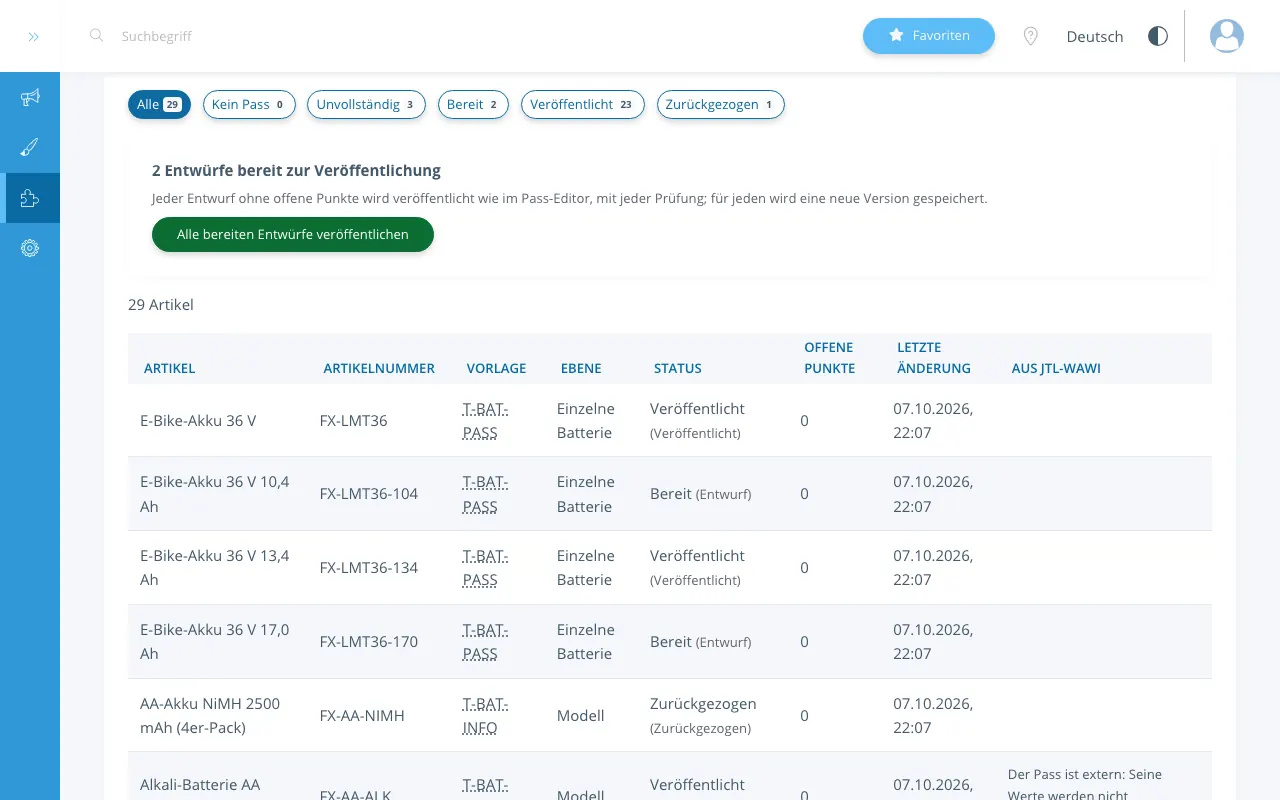Select the Zurückgezogen filter chip

pos(721,104)
